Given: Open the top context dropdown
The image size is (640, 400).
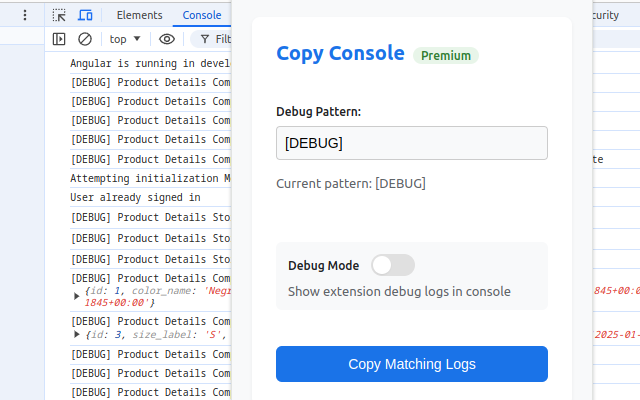Looking at the screenshot, I should (x=125, y=39).
